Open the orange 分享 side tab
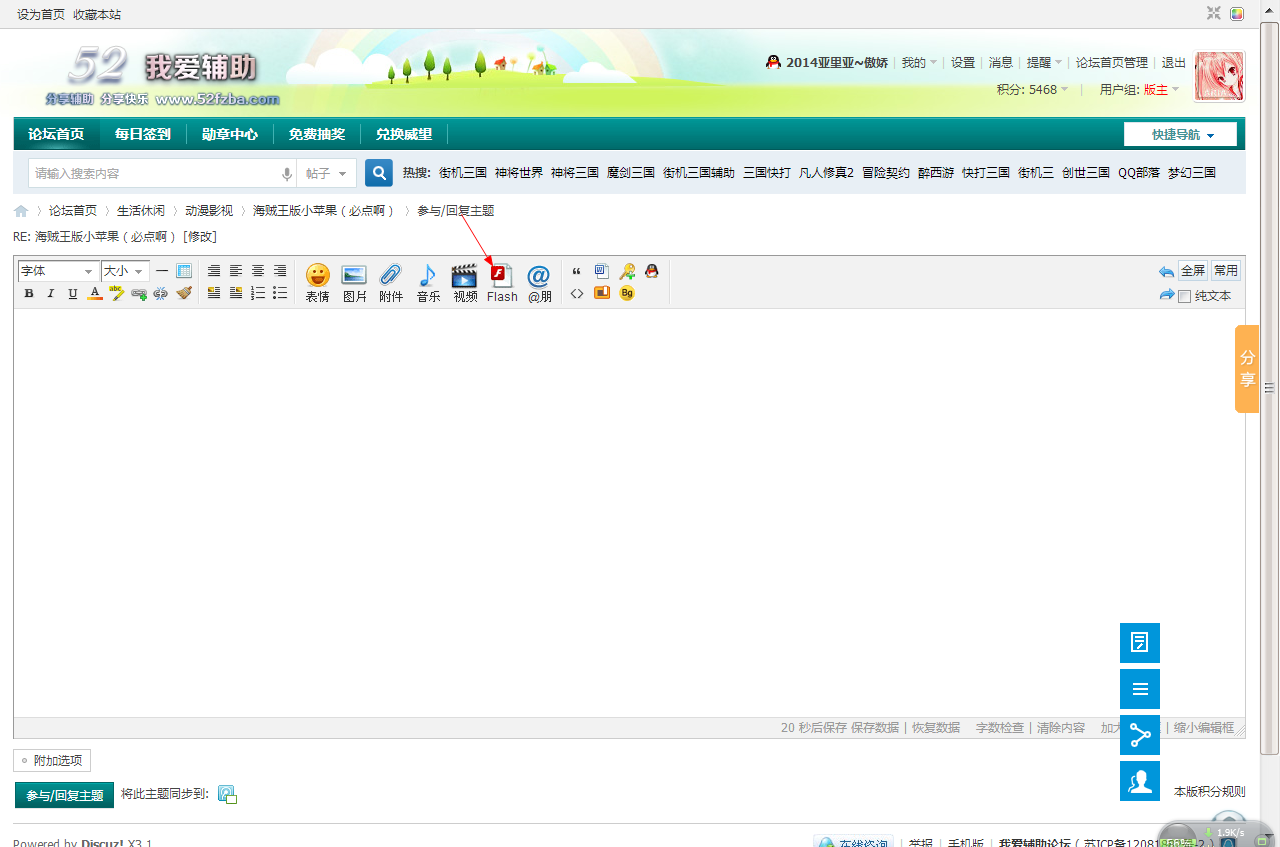1280x847 pixels. click(1247, 369)
